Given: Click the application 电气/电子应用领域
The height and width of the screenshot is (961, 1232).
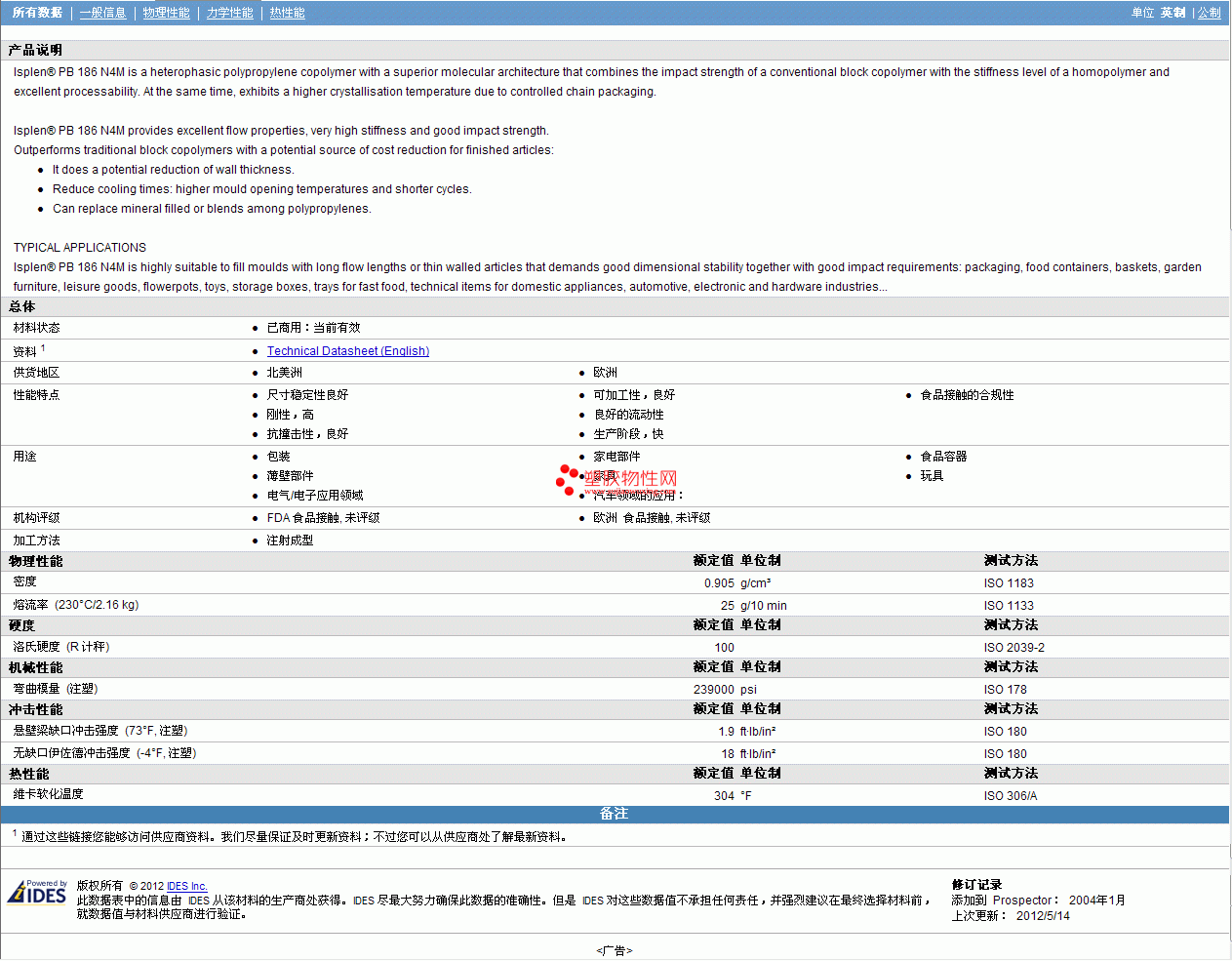Looking at the screenshot, I should (x=315, y=496).
